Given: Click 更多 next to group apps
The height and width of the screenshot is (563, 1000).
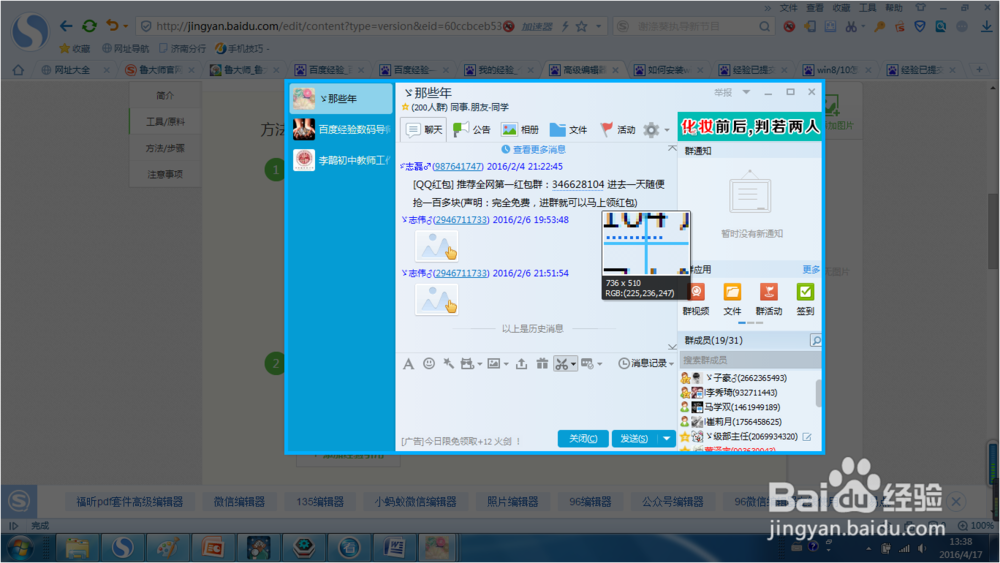Looking at the screenshot, I should 811,270.
